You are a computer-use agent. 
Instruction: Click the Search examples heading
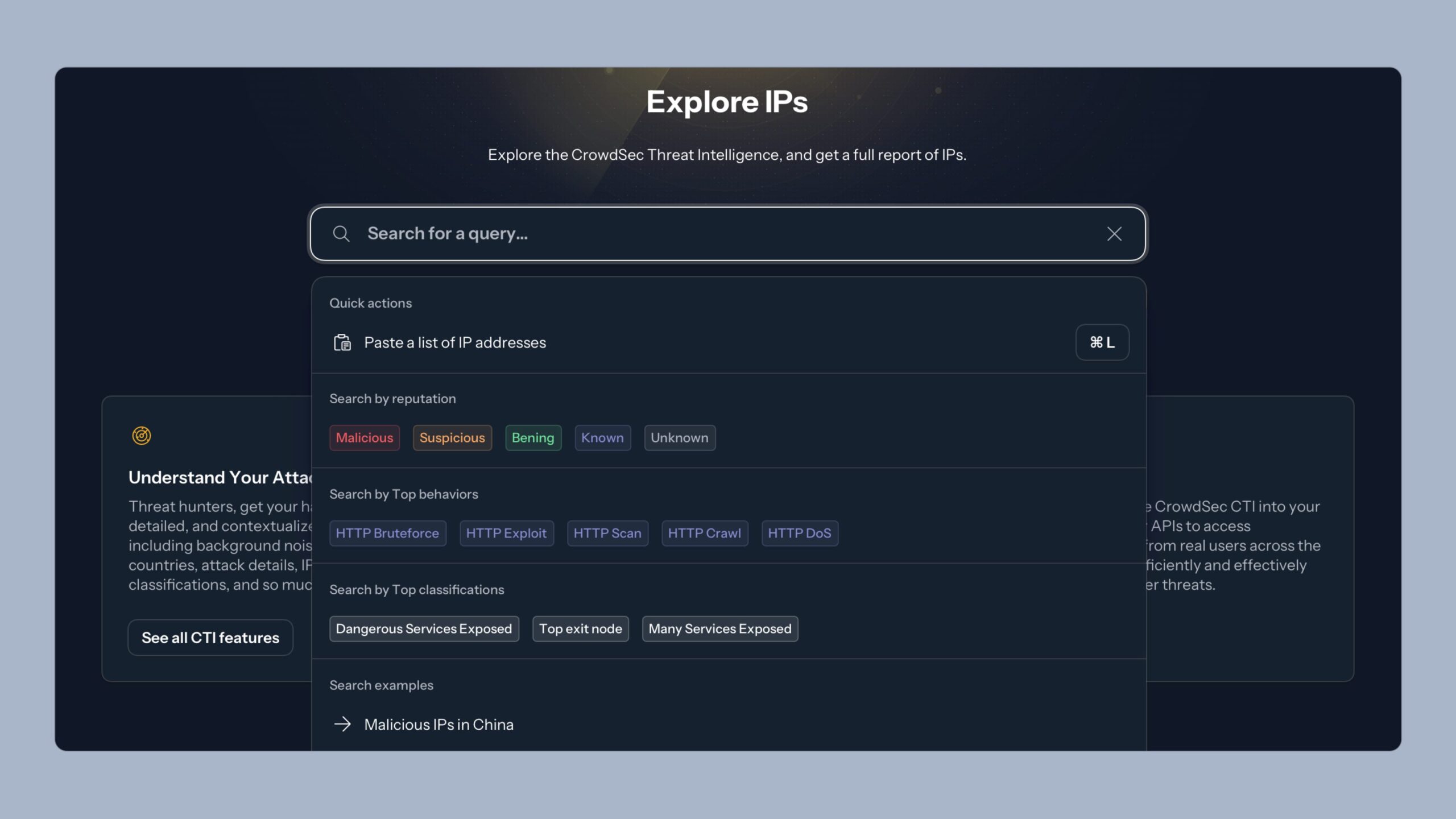click(381, 685)
